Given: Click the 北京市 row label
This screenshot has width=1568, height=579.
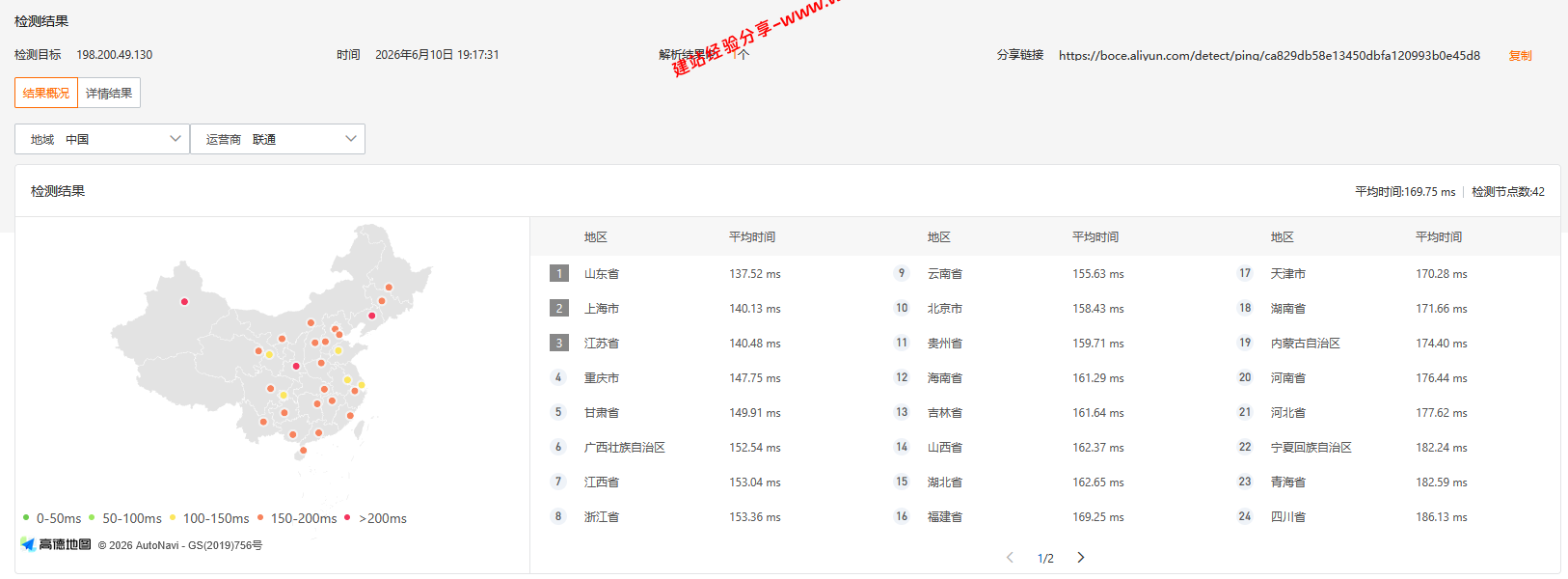Looking at the screenshot, I should (x=945, y=309).
